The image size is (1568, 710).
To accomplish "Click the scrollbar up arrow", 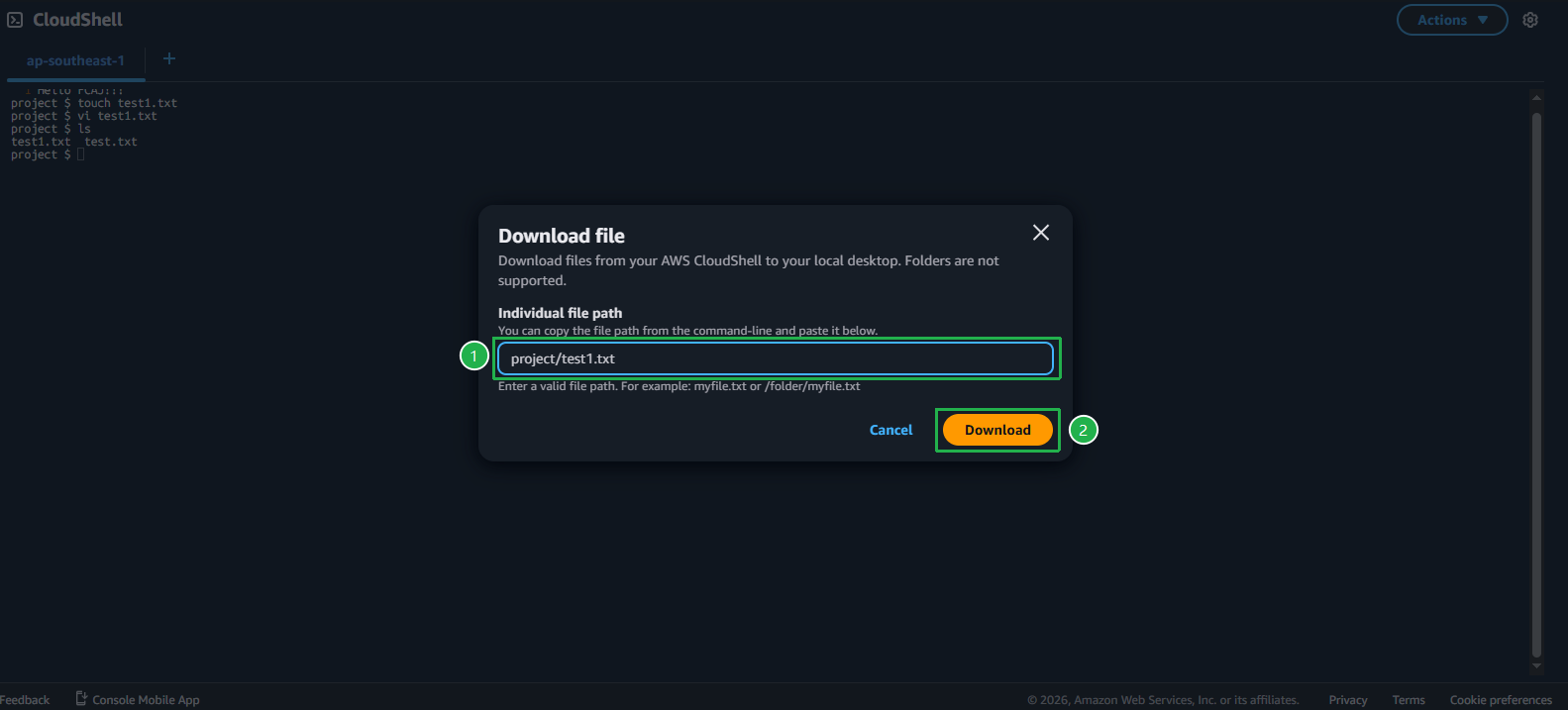I will pyautogui.click(x=1536, y=98).
